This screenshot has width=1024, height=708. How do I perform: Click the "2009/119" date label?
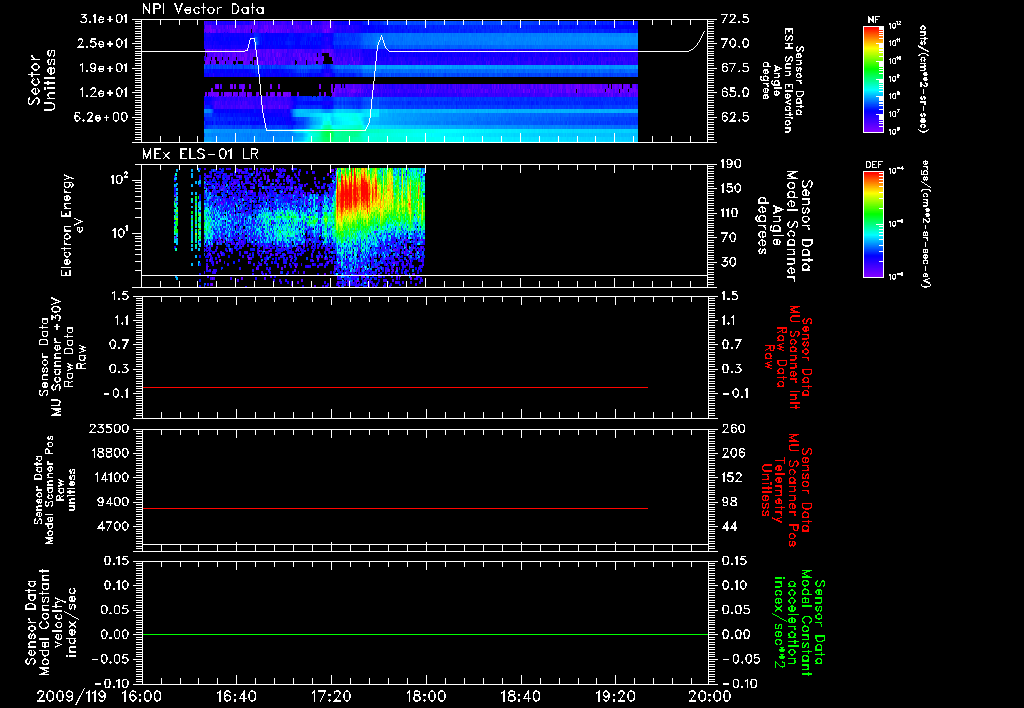click(71, 696)
